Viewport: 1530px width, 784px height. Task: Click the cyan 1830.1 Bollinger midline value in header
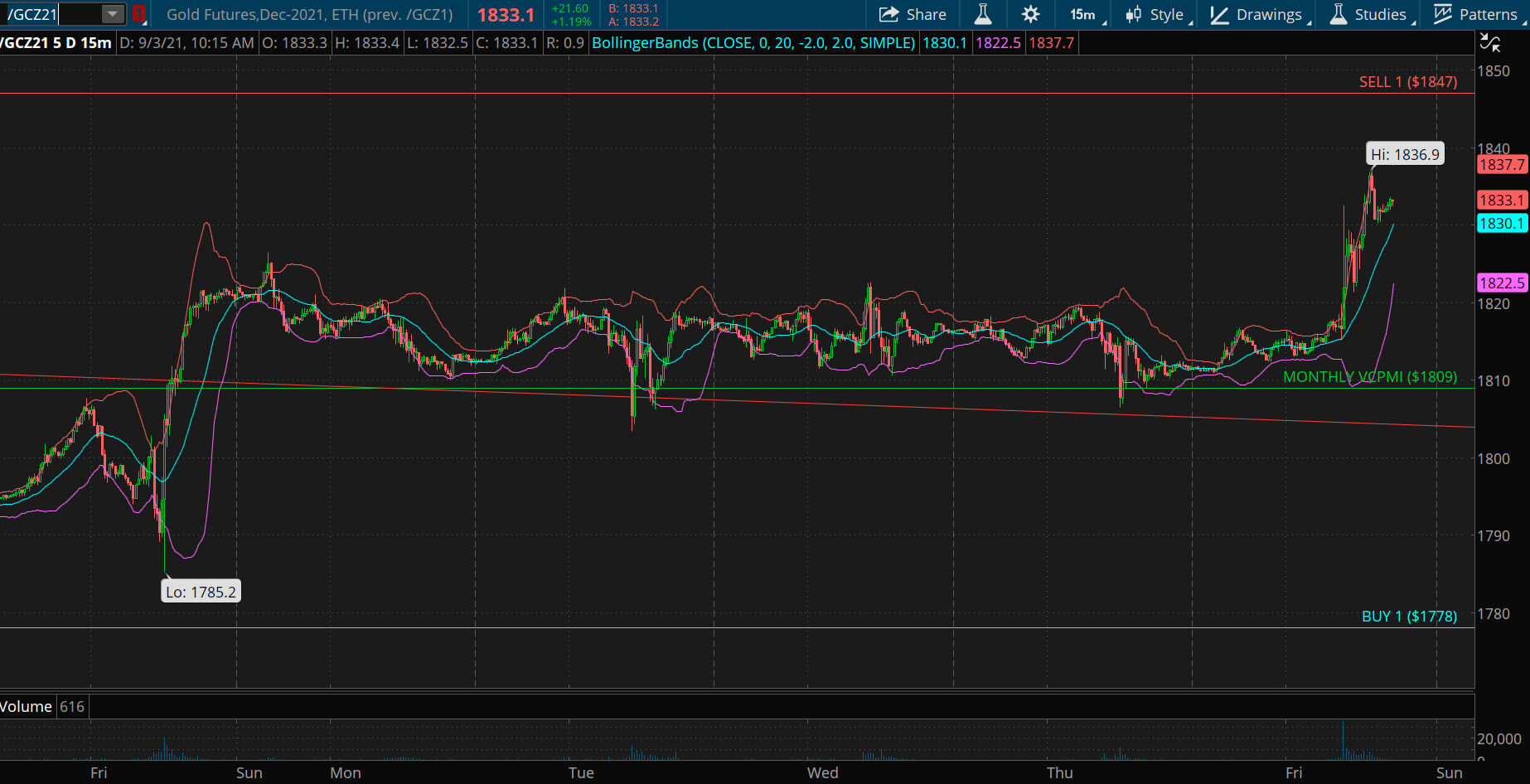945,42
